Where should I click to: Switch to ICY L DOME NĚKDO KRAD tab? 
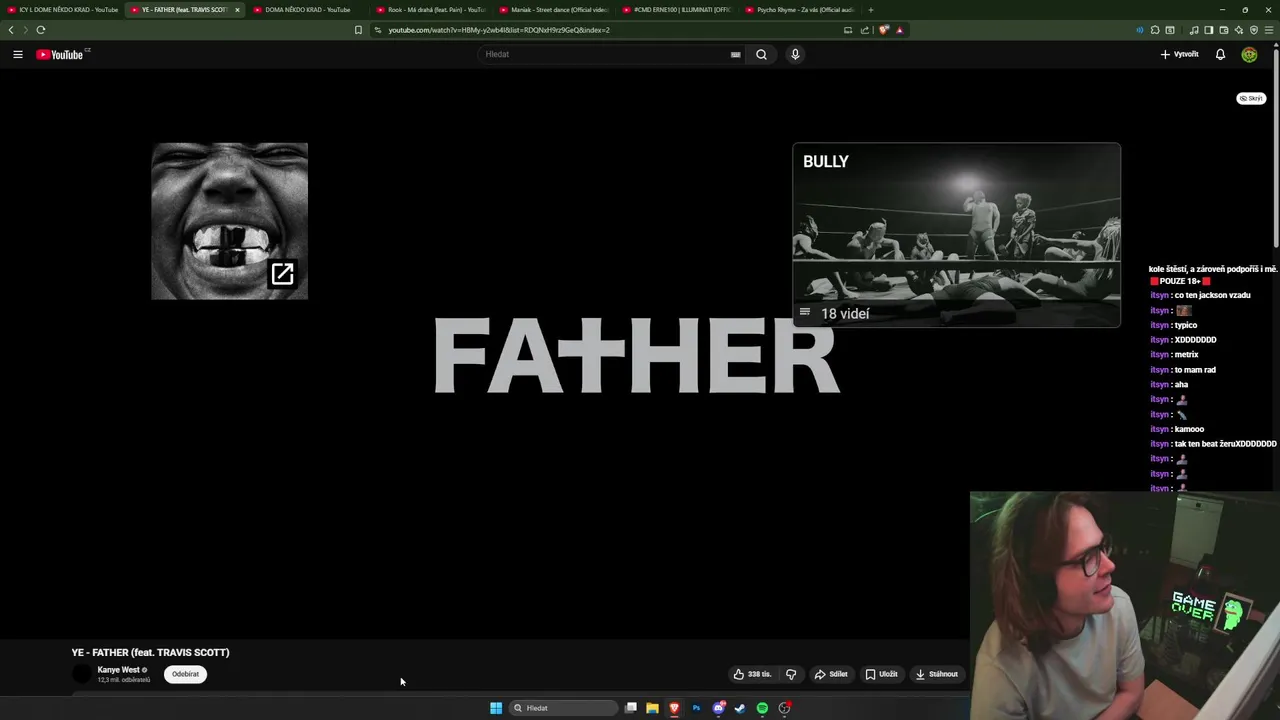[62, 10]
